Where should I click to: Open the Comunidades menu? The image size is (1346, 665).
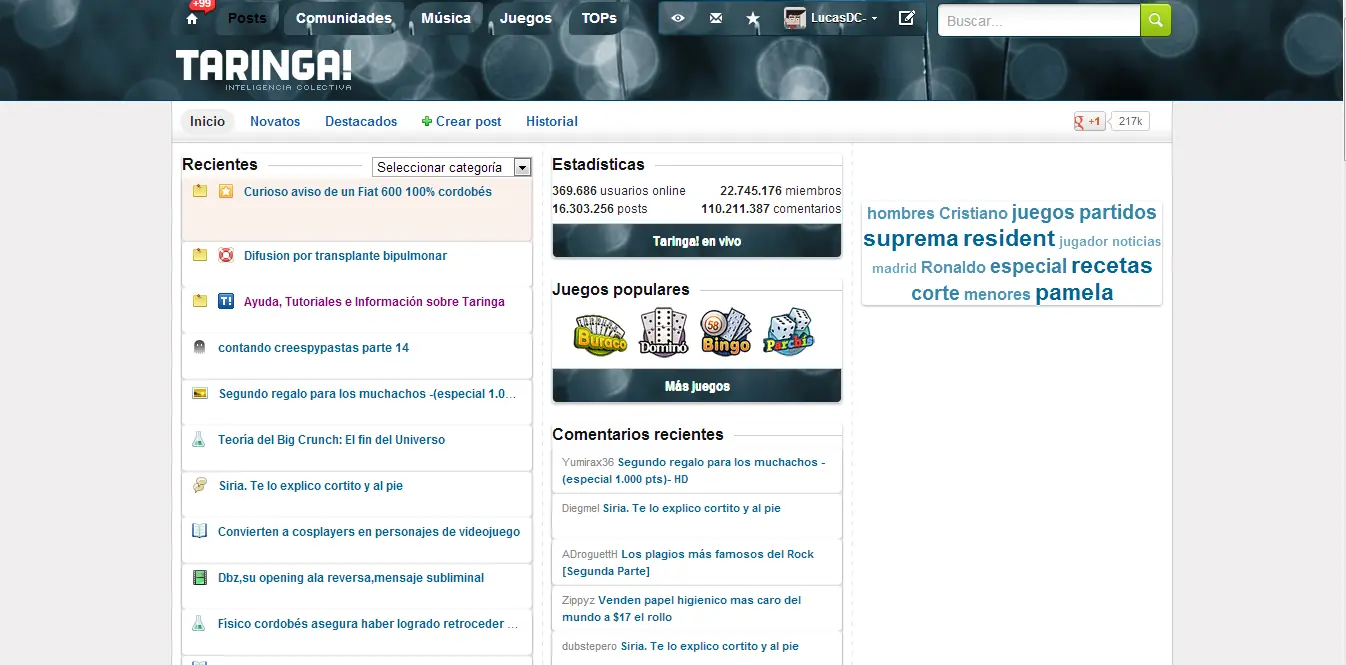tap(344, 18)
